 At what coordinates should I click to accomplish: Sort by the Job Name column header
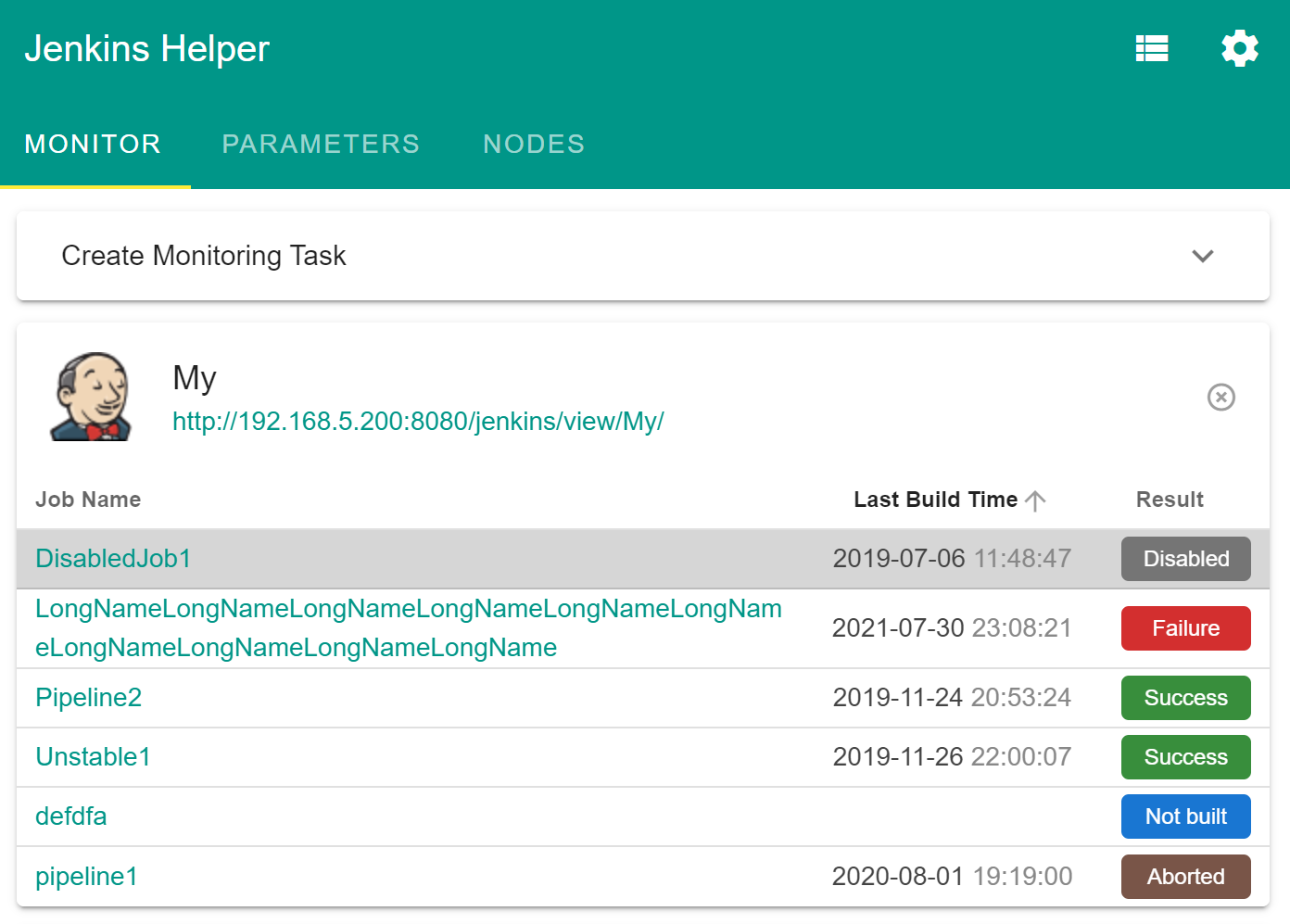[88, 500]
